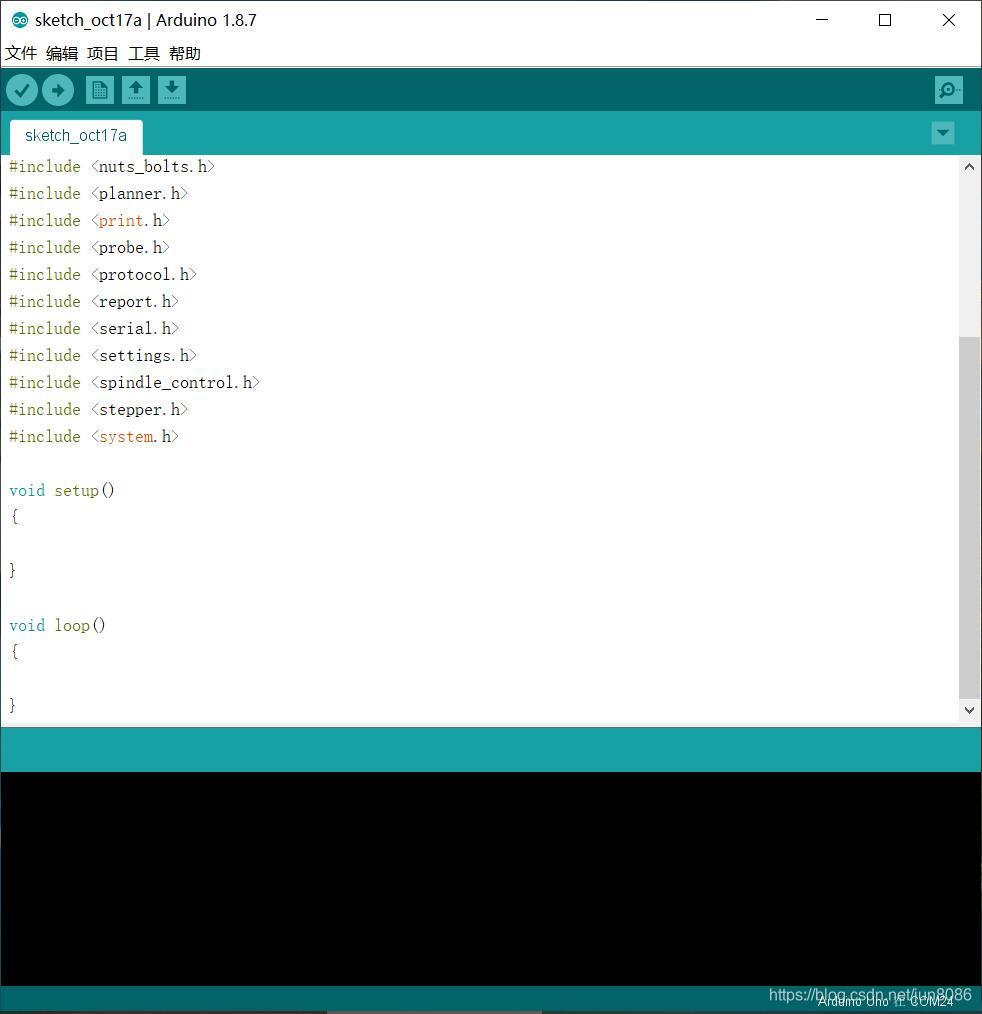This screenshot has height=1014, width=982.
Task: Open the 编辑 menu
Action: 62,53
